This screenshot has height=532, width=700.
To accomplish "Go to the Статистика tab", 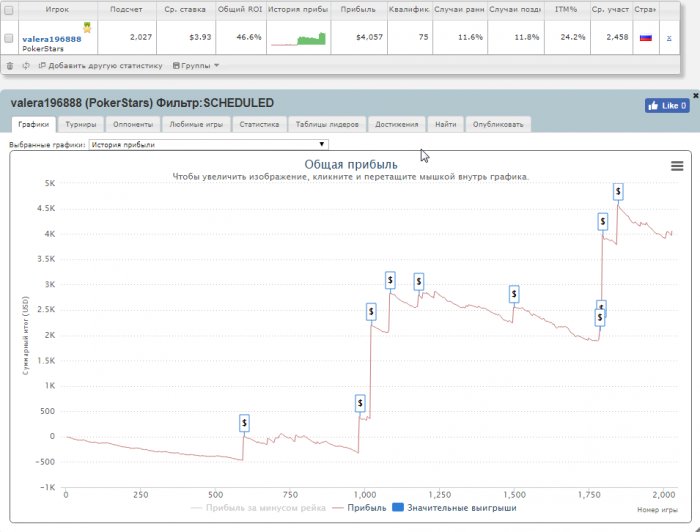I will coord(259,125).
